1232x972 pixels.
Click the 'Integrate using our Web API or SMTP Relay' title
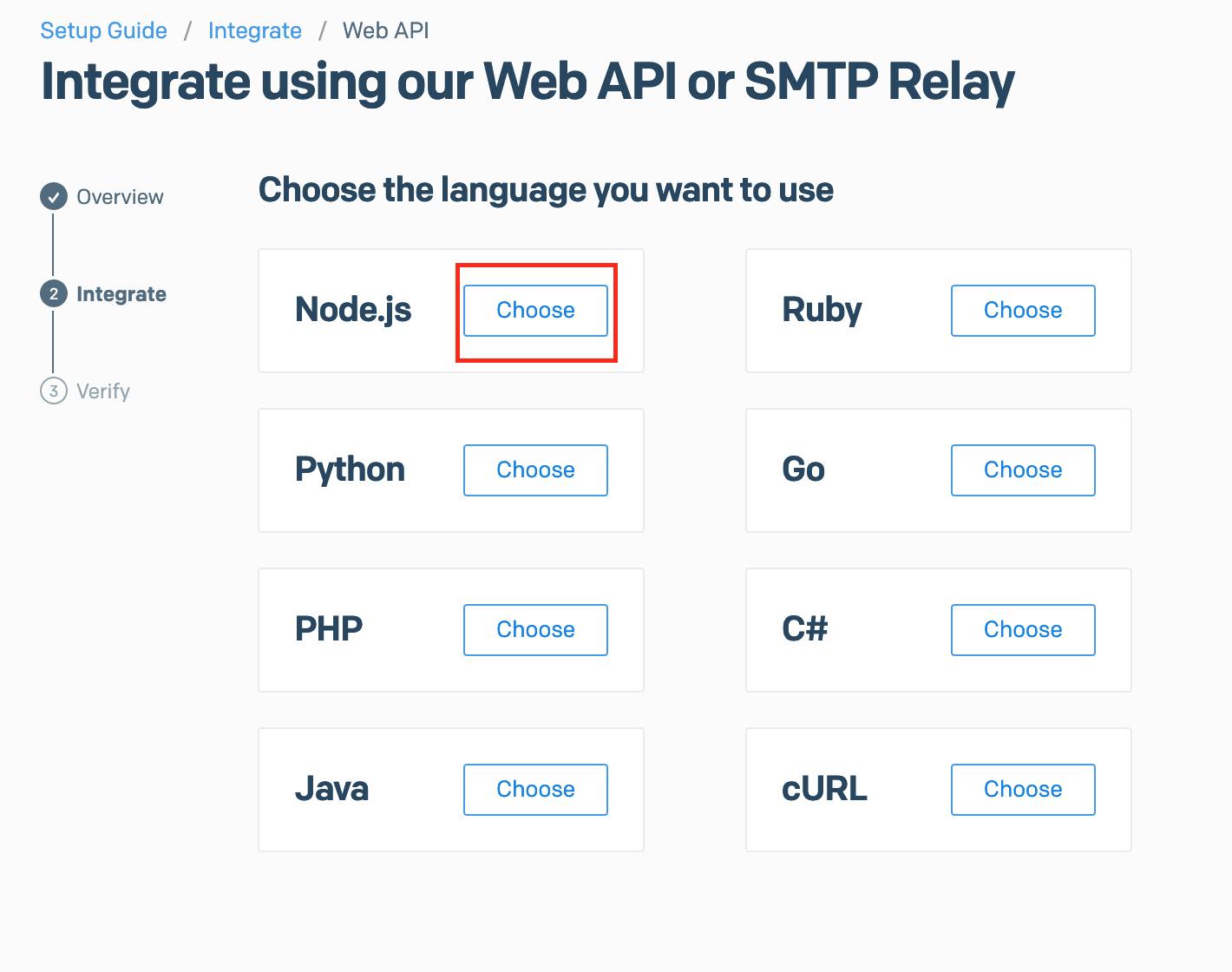[528, 82]
